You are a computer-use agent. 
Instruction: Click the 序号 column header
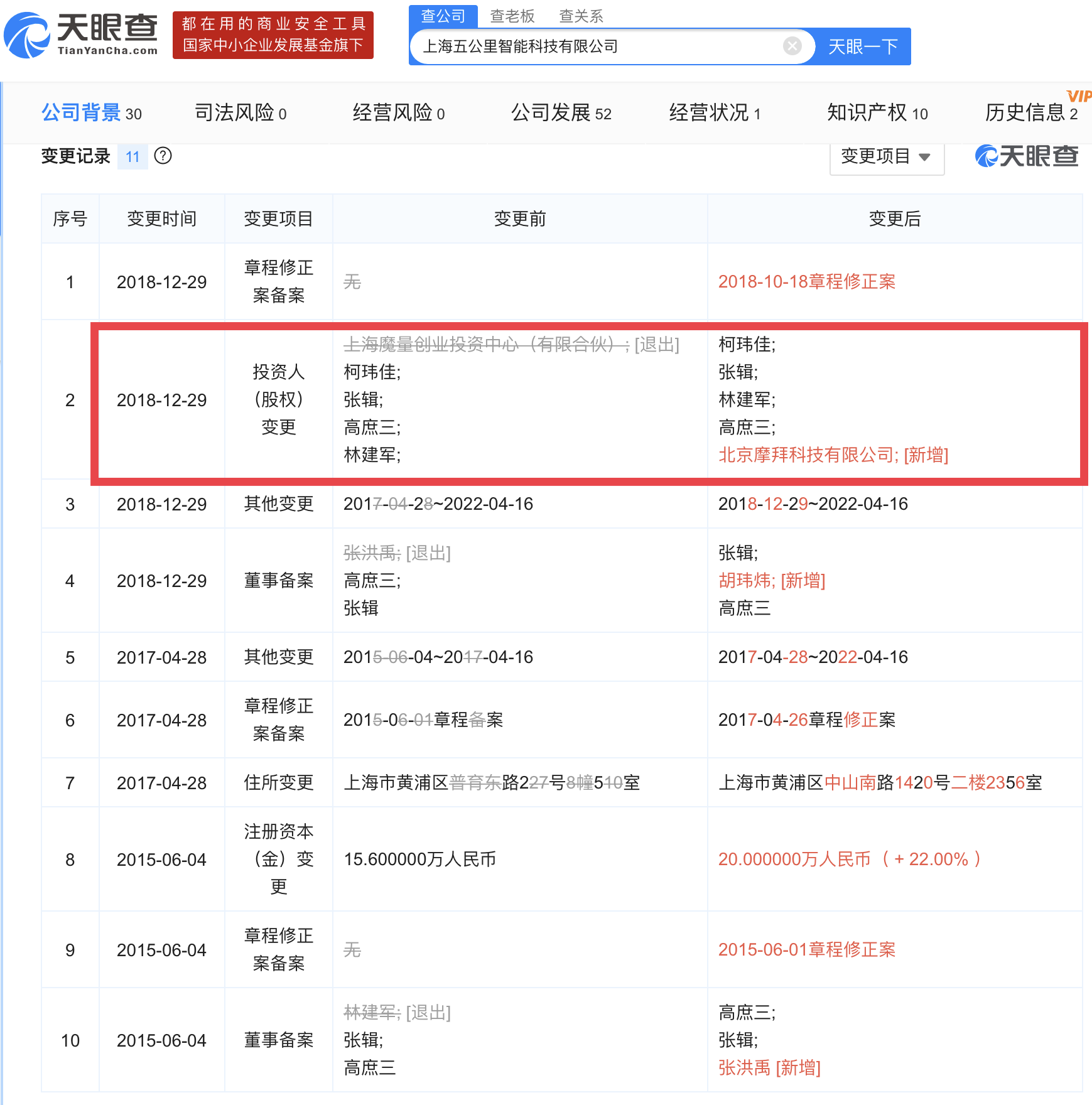pyautogui.click(x=70, y=218)
